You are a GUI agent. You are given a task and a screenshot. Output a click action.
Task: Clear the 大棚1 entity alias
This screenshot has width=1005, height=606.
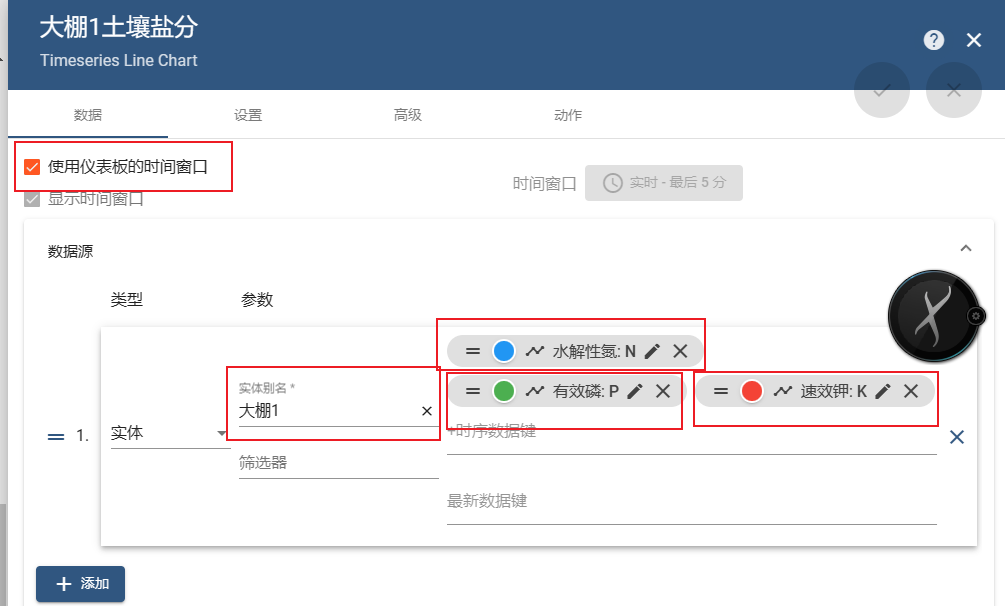point(427,411)
